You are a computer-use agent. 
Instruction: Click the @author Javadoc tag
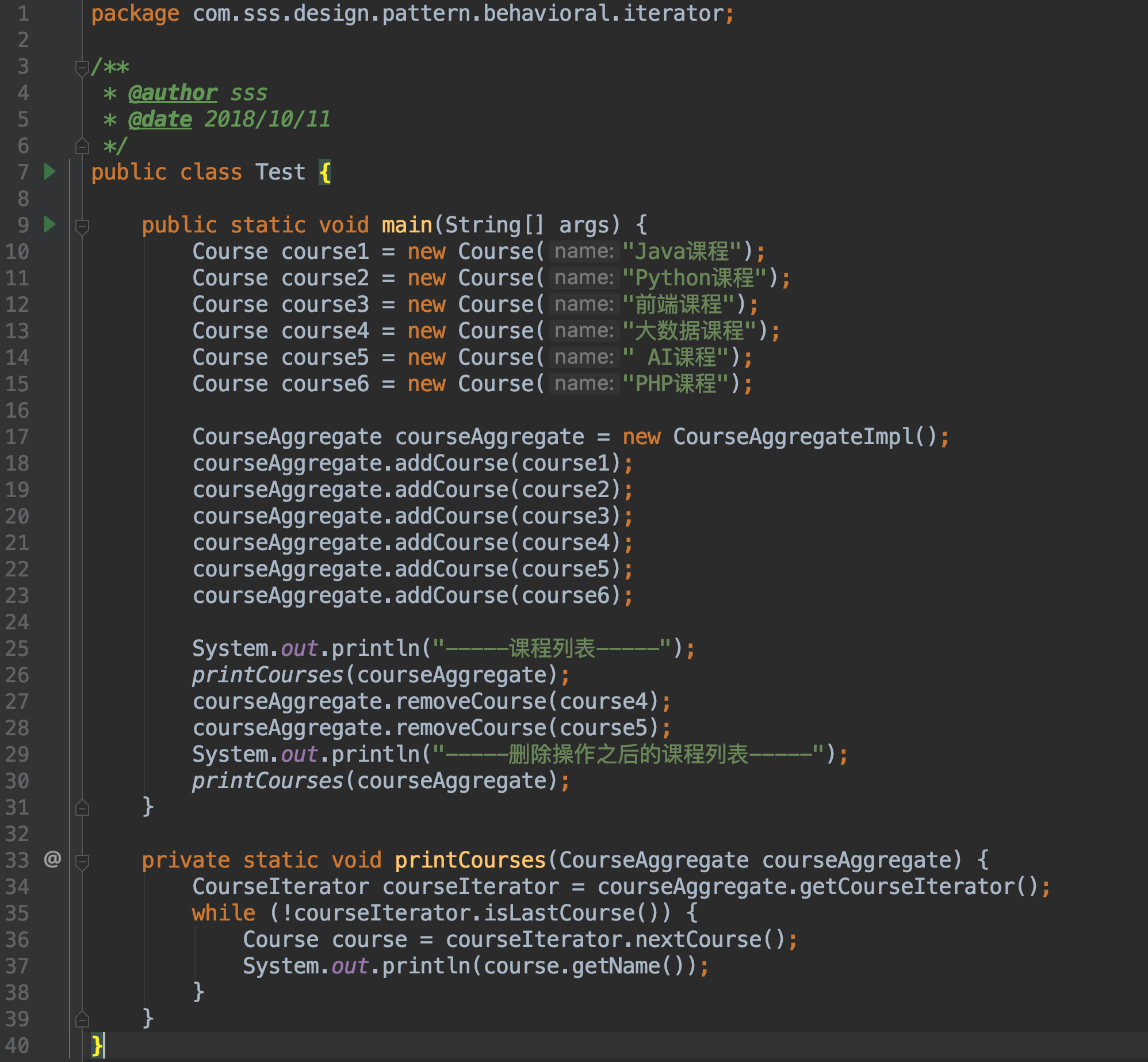173,93
